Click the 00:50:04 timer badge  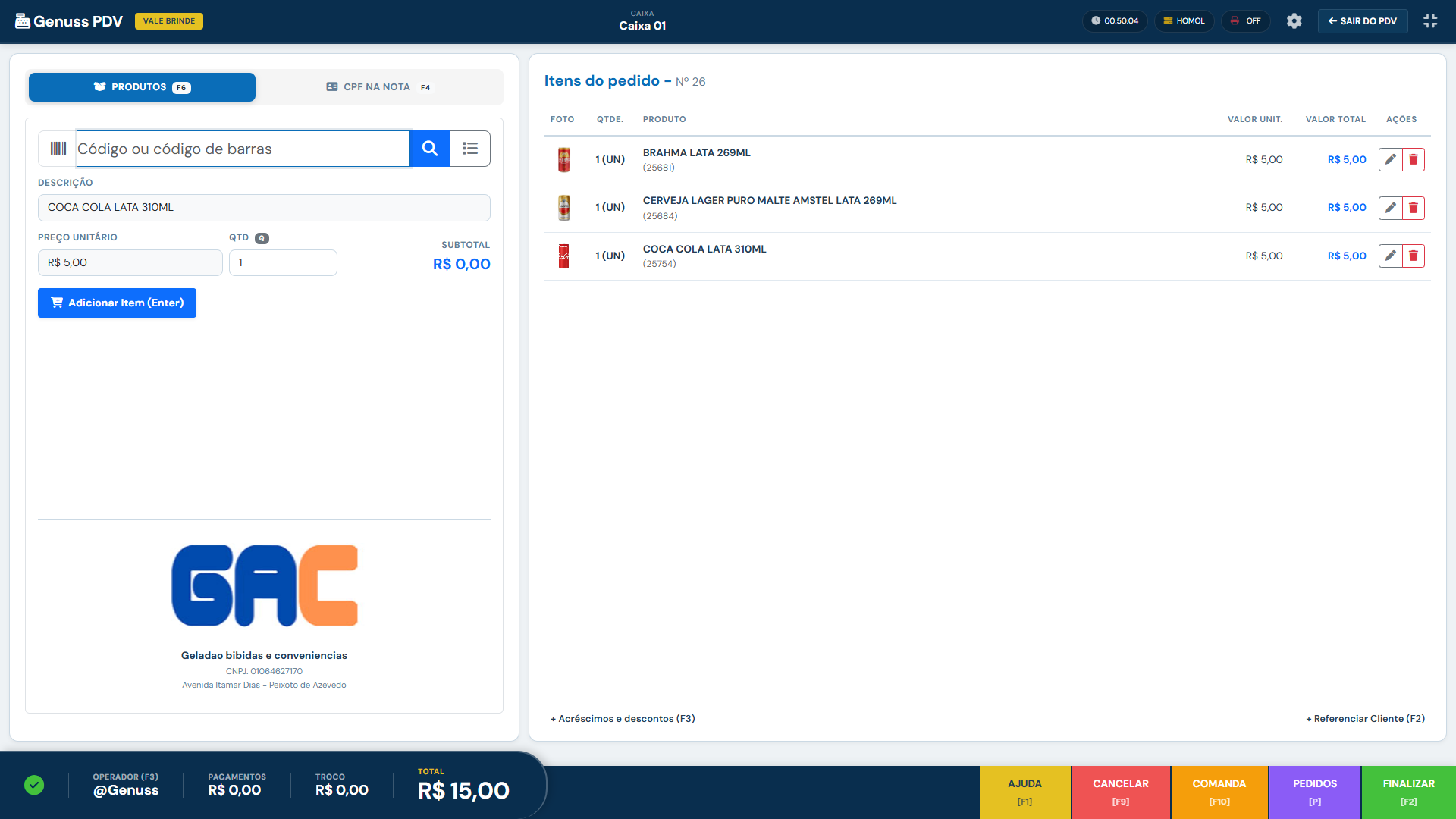(x=1115, y=21)
